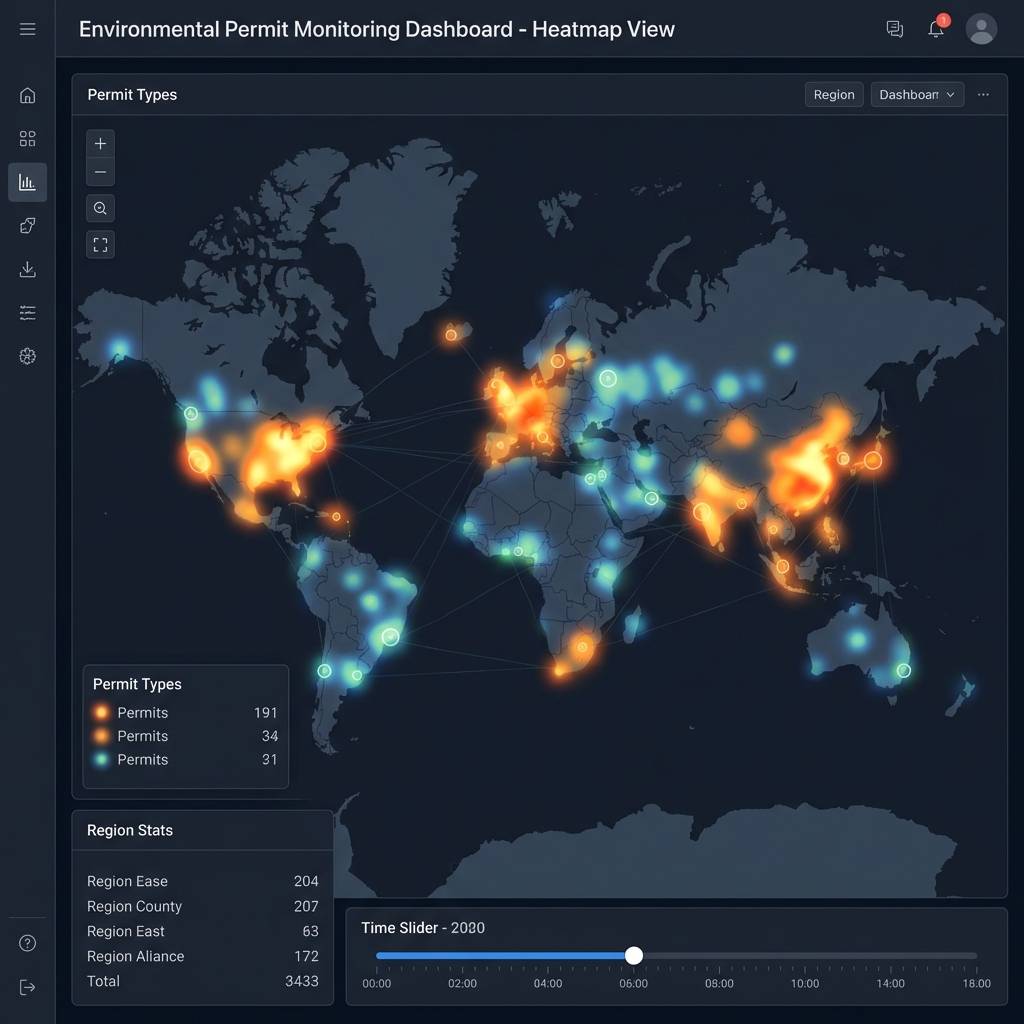Click the logout icon

pos(27,987)
